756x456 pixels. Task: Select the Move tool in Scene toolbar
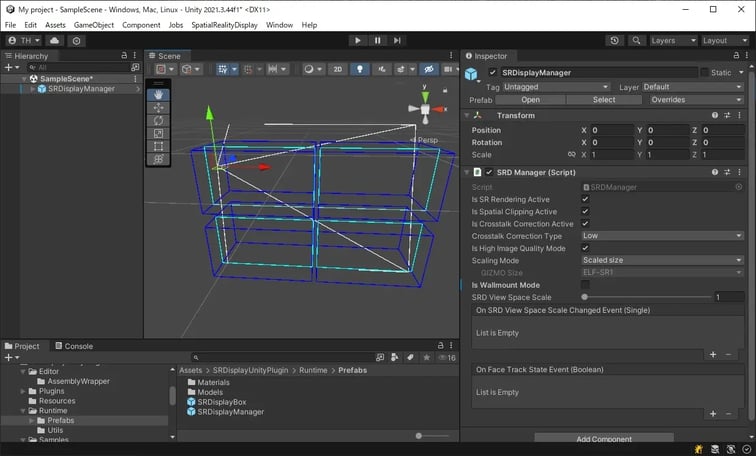coord(158,108)
